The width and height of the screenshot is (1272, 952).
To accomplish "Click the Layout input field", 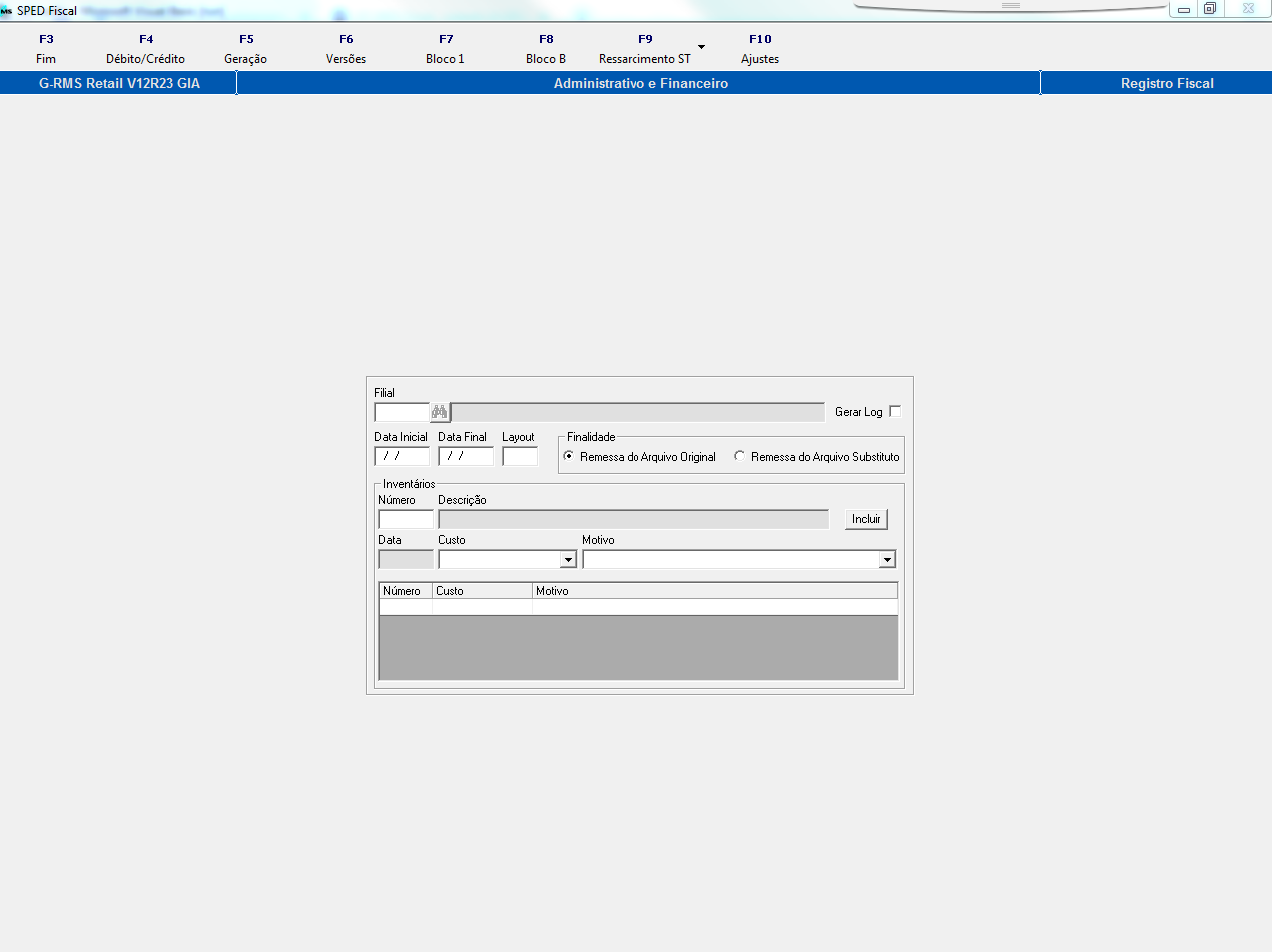I will point(520,456).
